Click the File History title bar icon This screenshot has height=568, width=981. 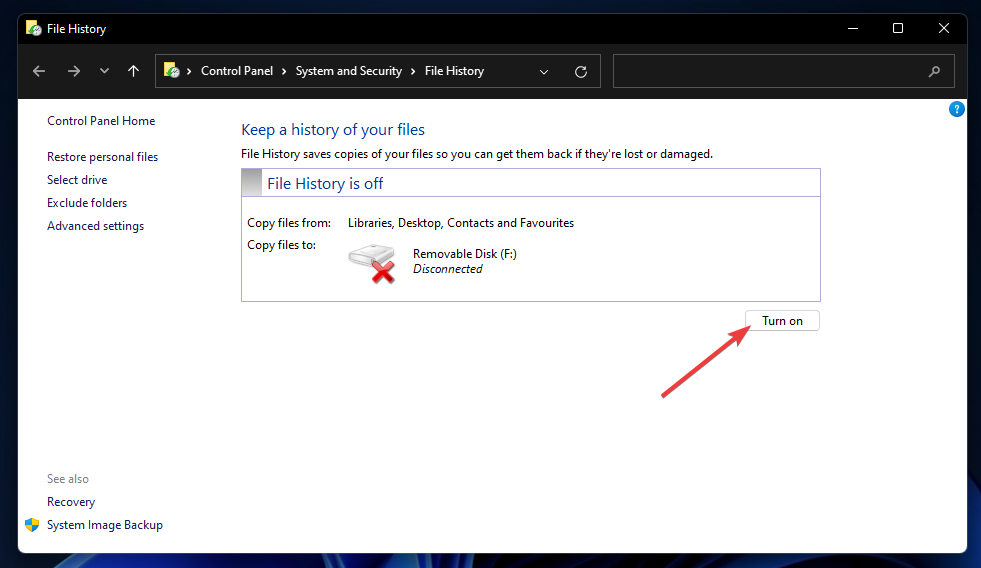pos(33,28)
